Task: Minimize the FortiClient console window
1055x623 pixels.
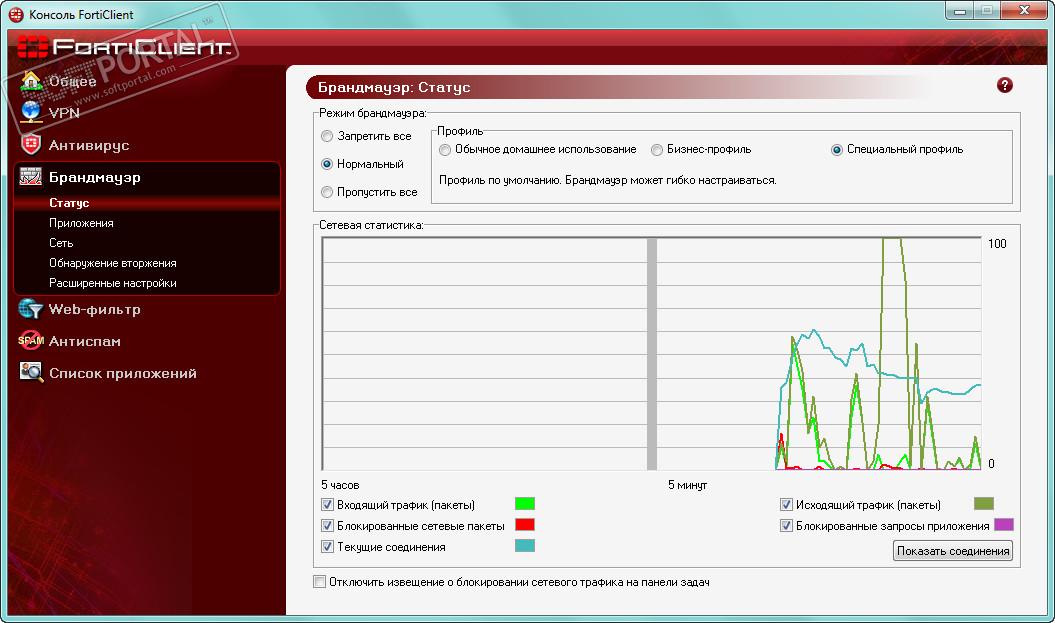Action: point(960,11)
